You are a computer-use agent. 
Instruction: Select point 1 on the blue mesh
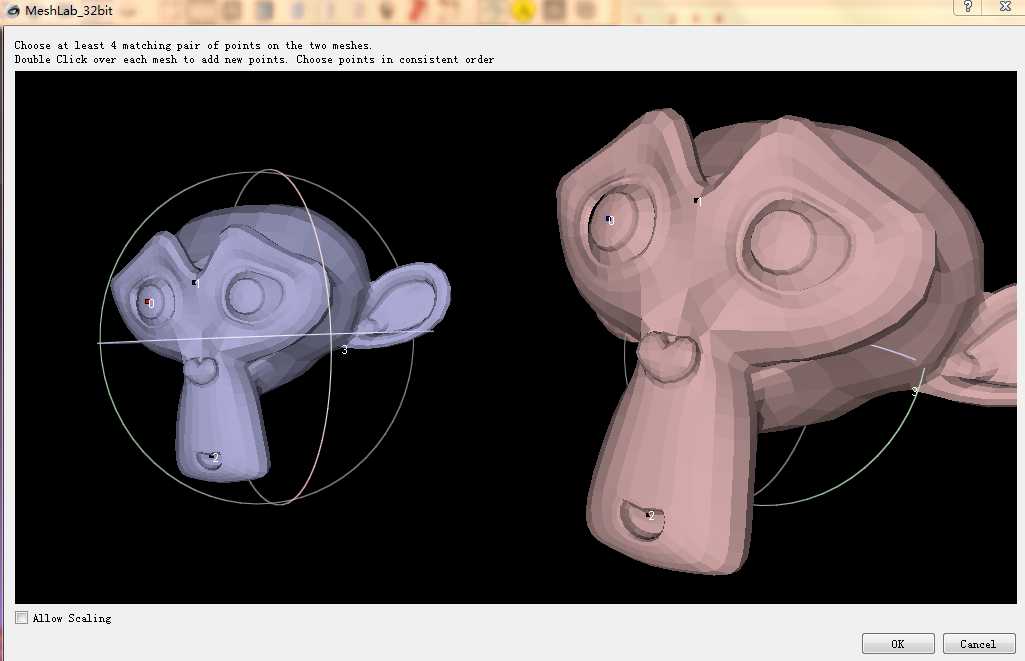coord(195,283)
